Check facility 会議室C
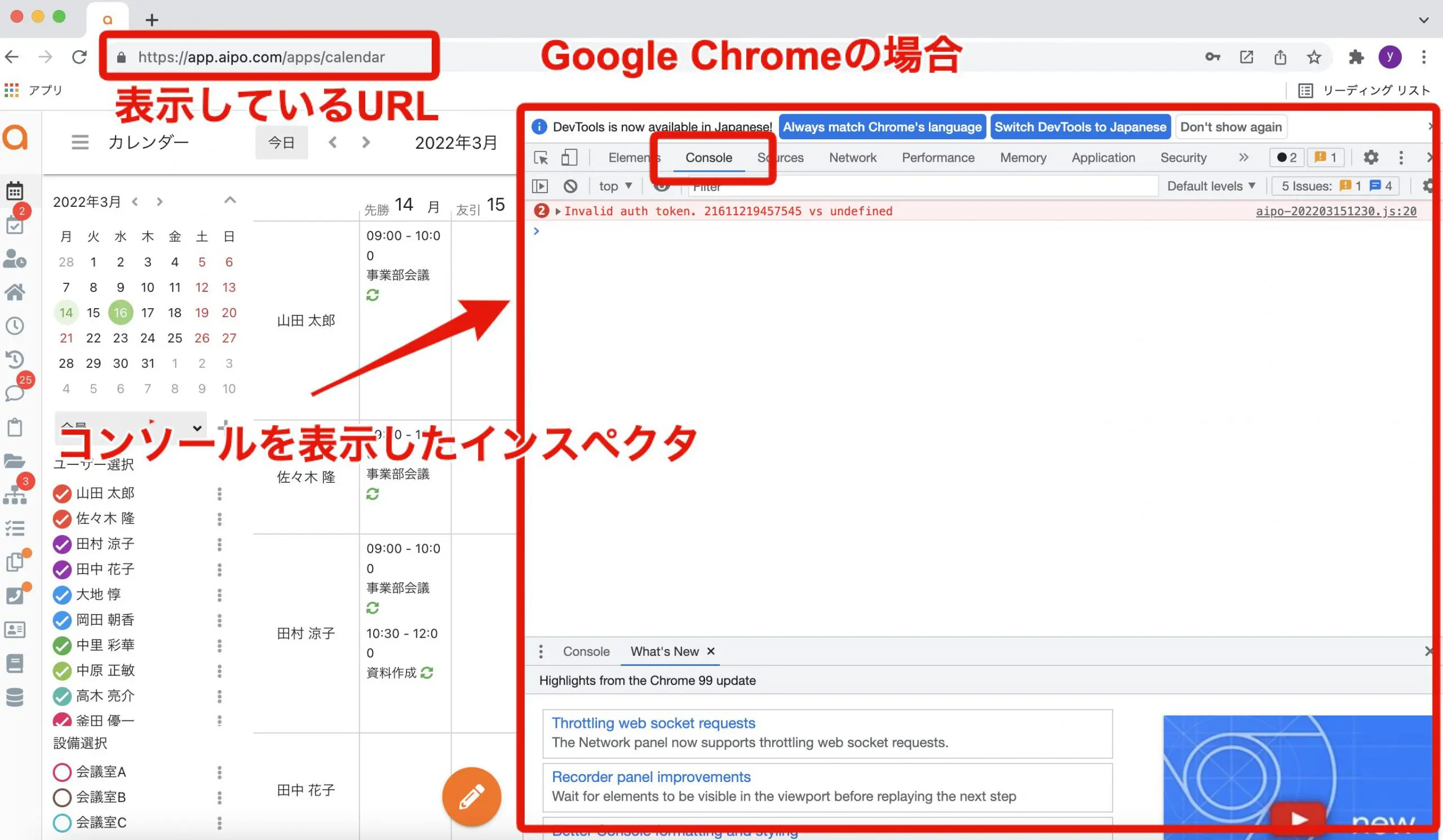This screenshot has width=1443, height=840. 62,823
